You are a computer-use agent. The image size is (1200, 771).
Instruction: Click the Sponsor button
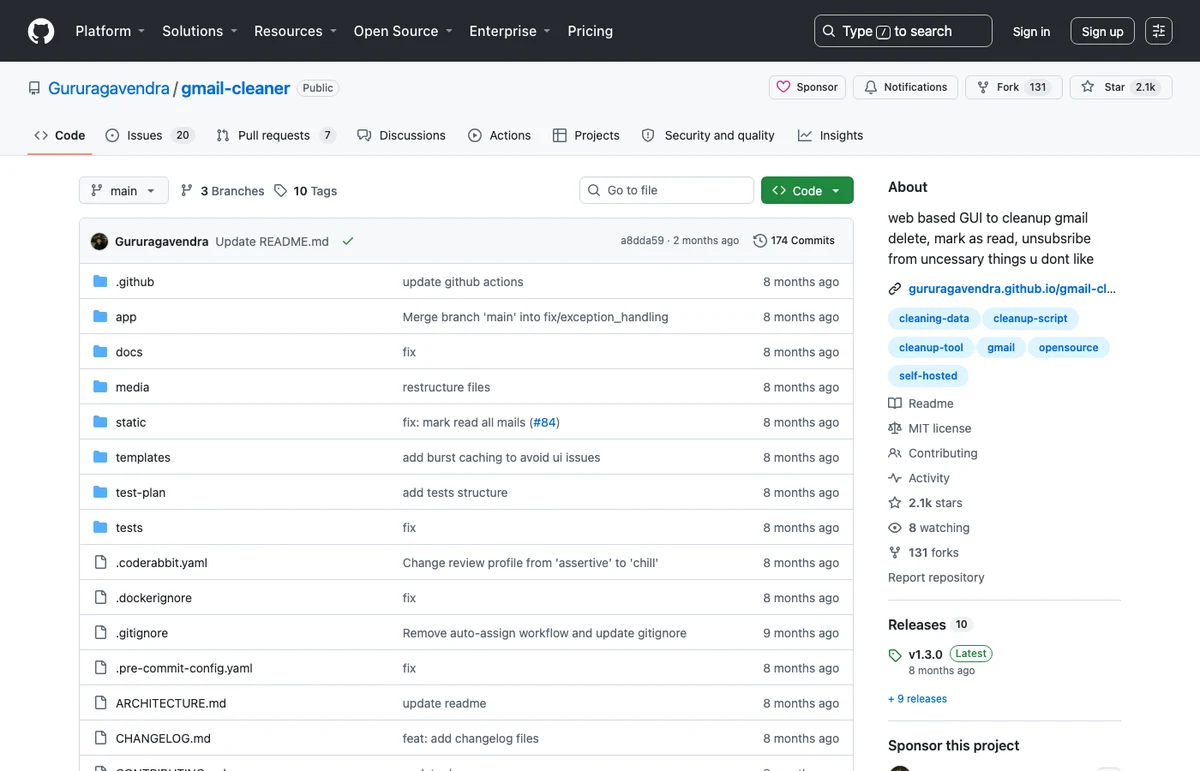click(x=807, y=87)
